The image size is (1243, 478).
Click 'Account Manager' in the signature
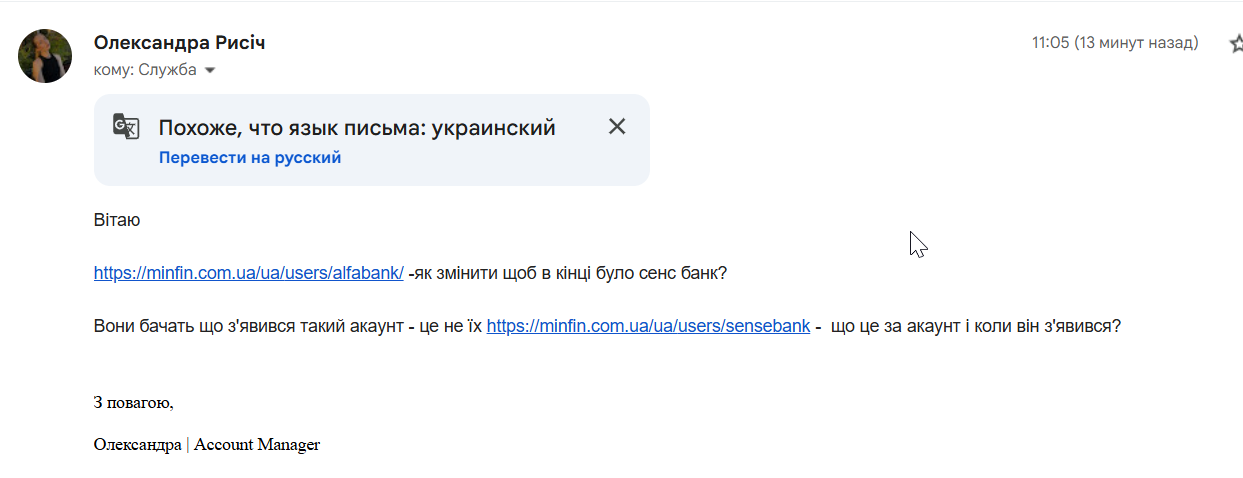[257, 445]
